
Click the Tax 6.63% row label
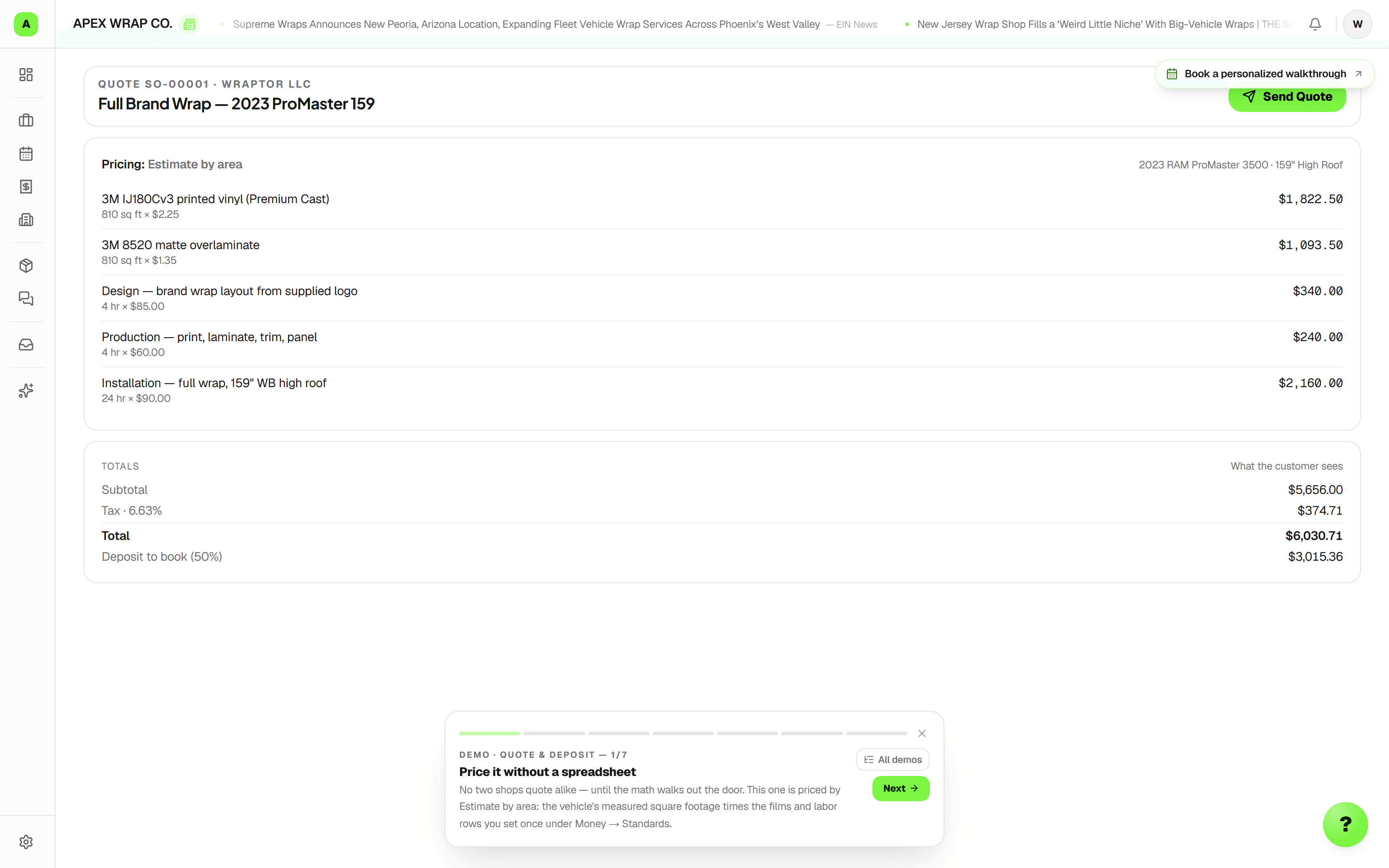pos(132,510)
